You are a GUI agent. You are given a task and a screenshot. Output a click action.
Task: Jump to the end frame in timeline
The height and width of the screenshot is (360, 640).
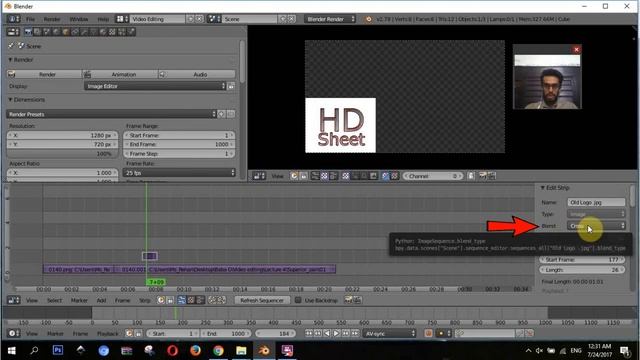[x=355, y=333]
